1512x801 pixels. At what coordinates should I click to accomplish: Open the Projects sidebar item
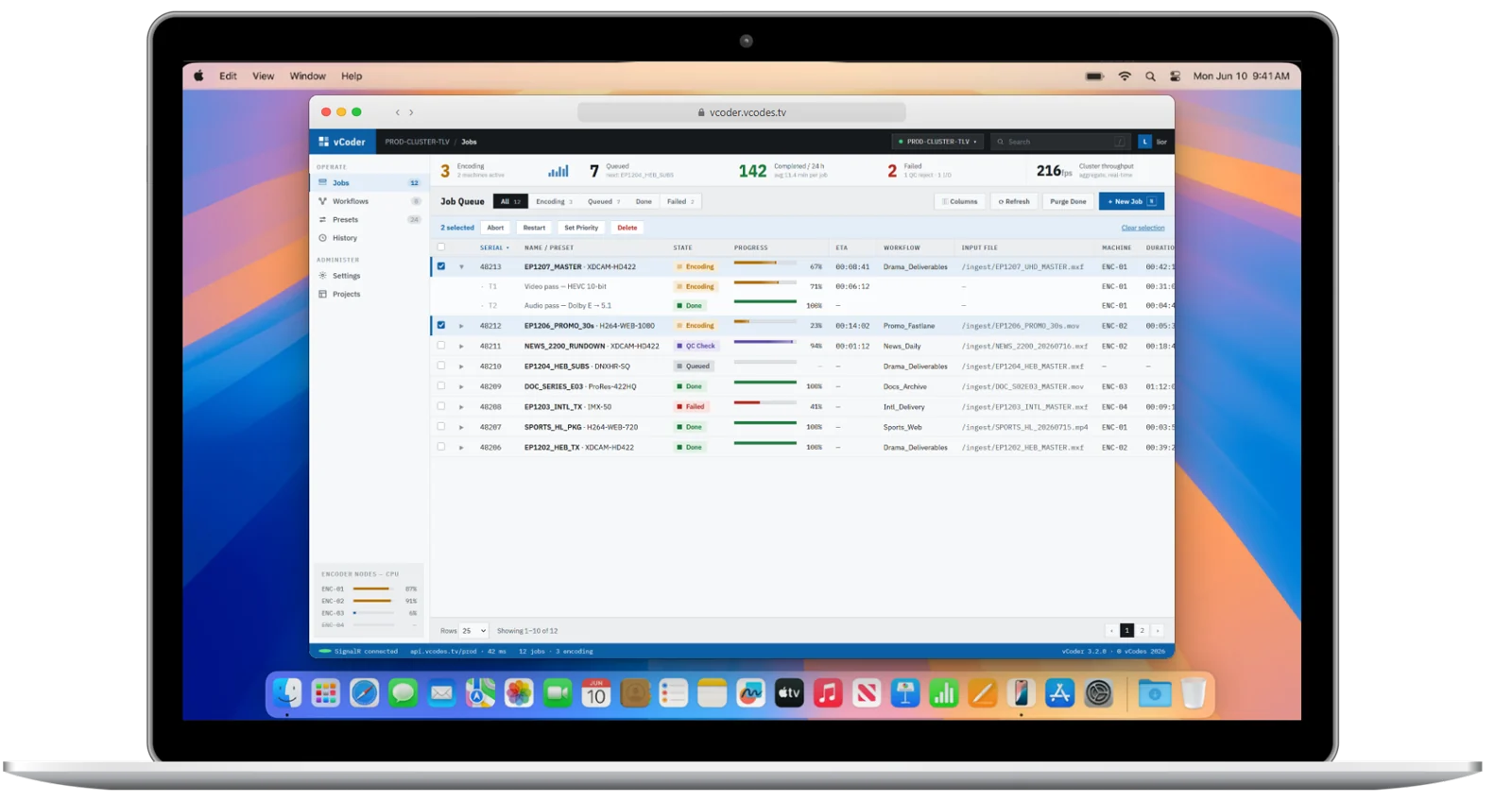(369, 294)
